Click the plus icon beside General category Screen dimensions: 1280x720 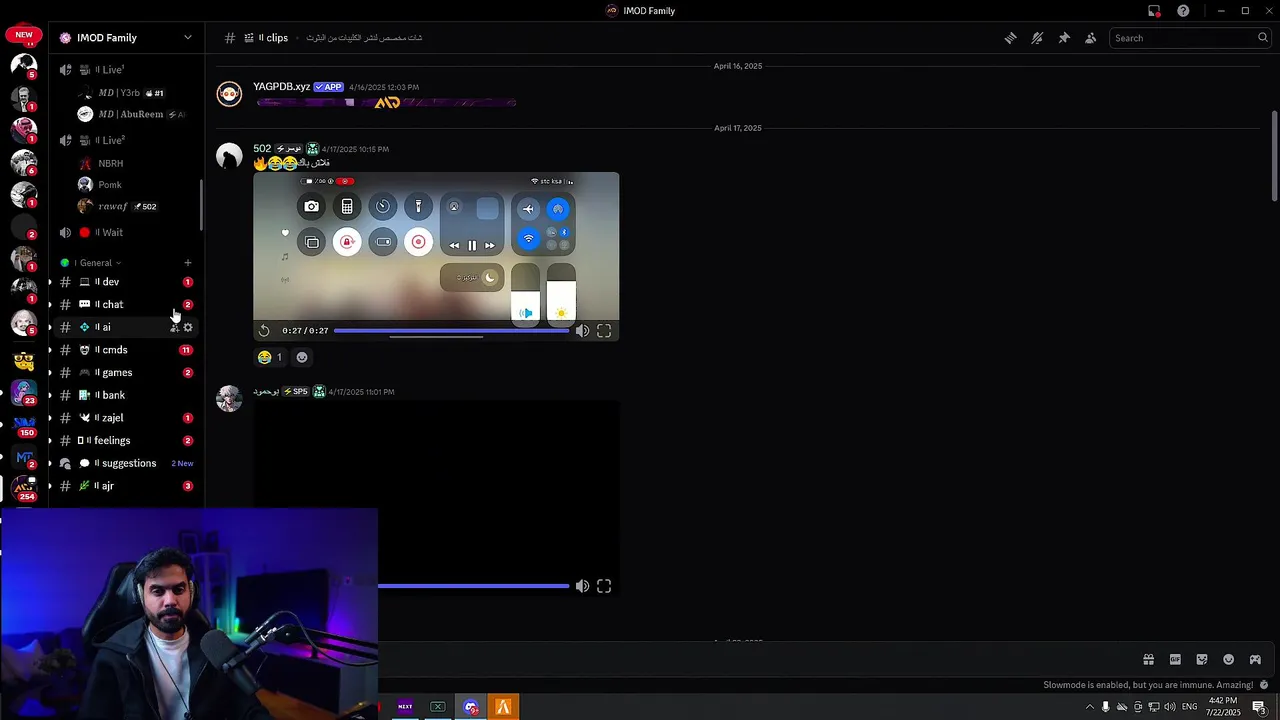187,263
